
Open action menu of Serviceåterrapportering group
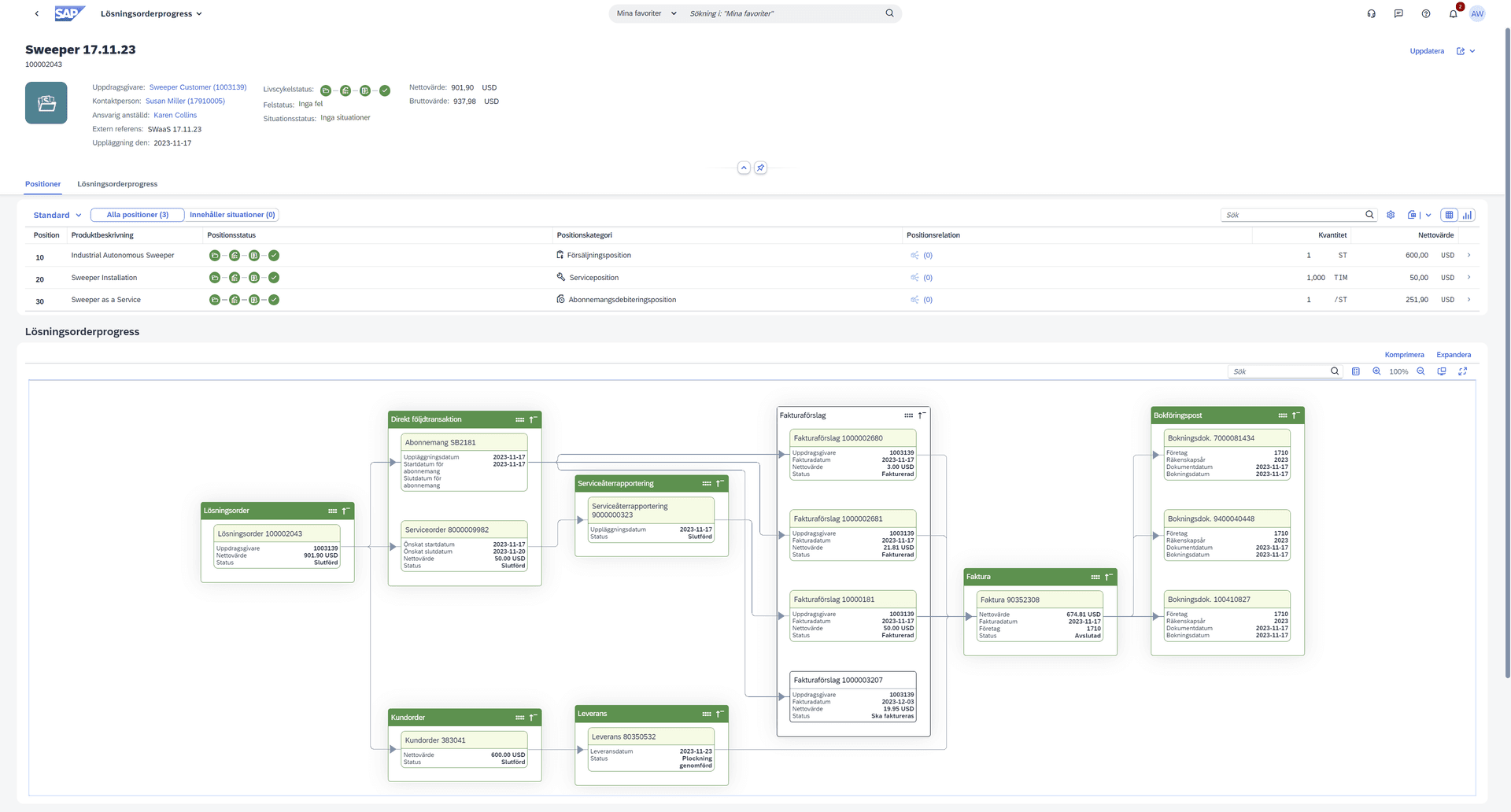pyautogui.click(x=707, y=483)
